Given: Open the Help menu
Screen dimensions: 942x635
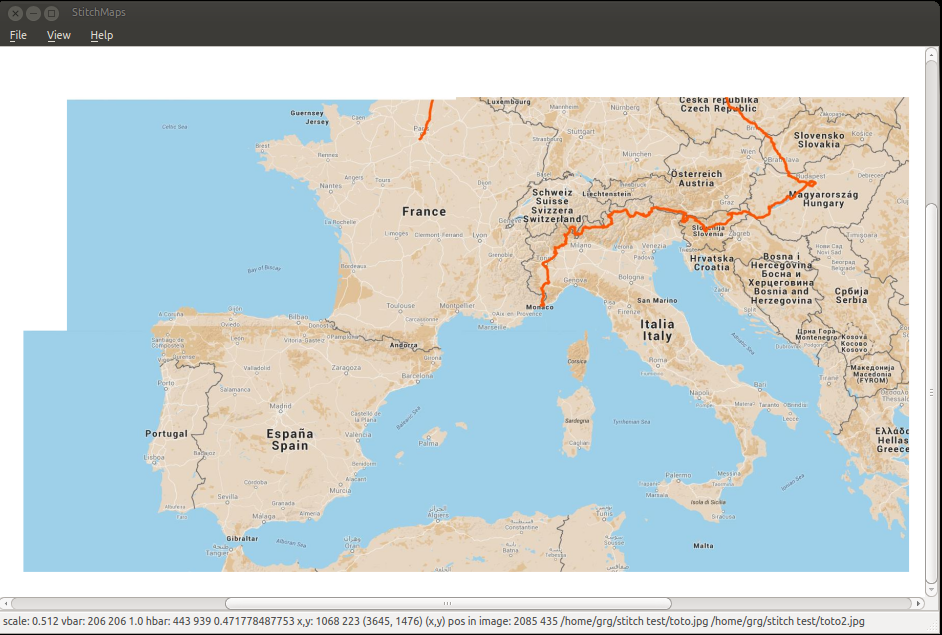Looking at the screenshot, I should [x=101, y=35].
